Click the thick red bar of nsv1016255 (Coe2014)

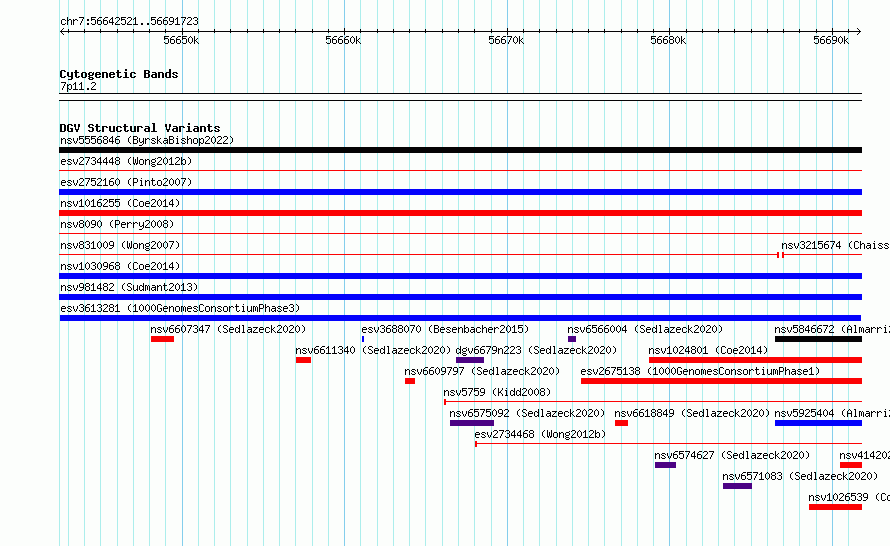(460, 213)
